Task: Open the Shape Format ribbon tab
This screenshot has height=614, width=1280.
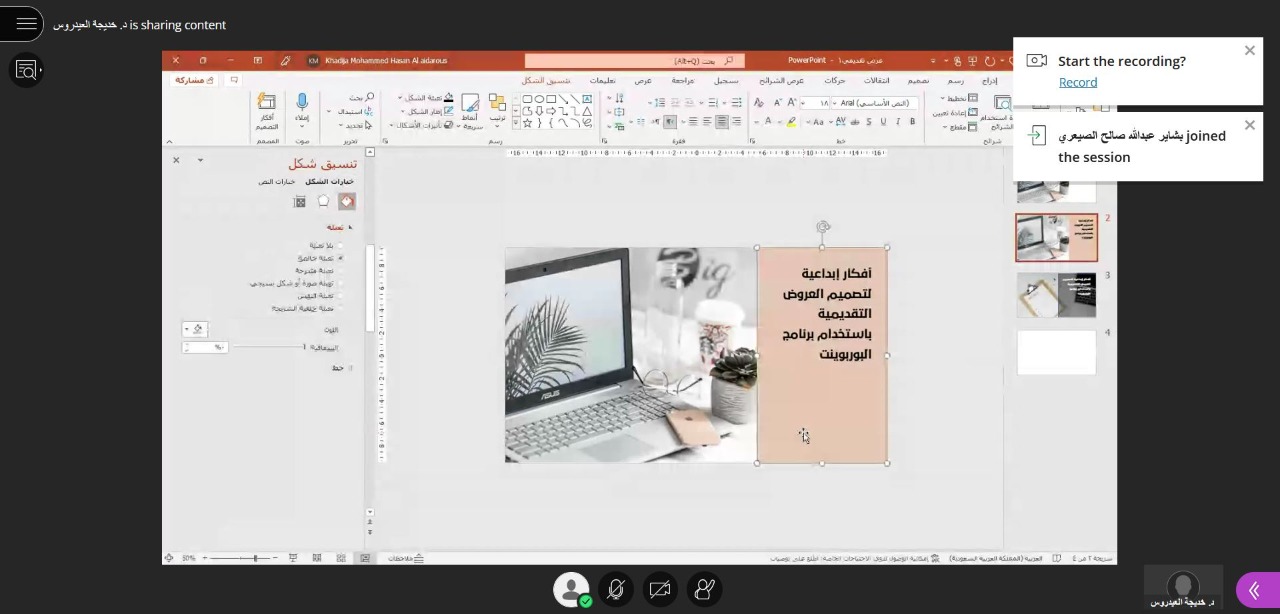Action: tap(546, 80)
